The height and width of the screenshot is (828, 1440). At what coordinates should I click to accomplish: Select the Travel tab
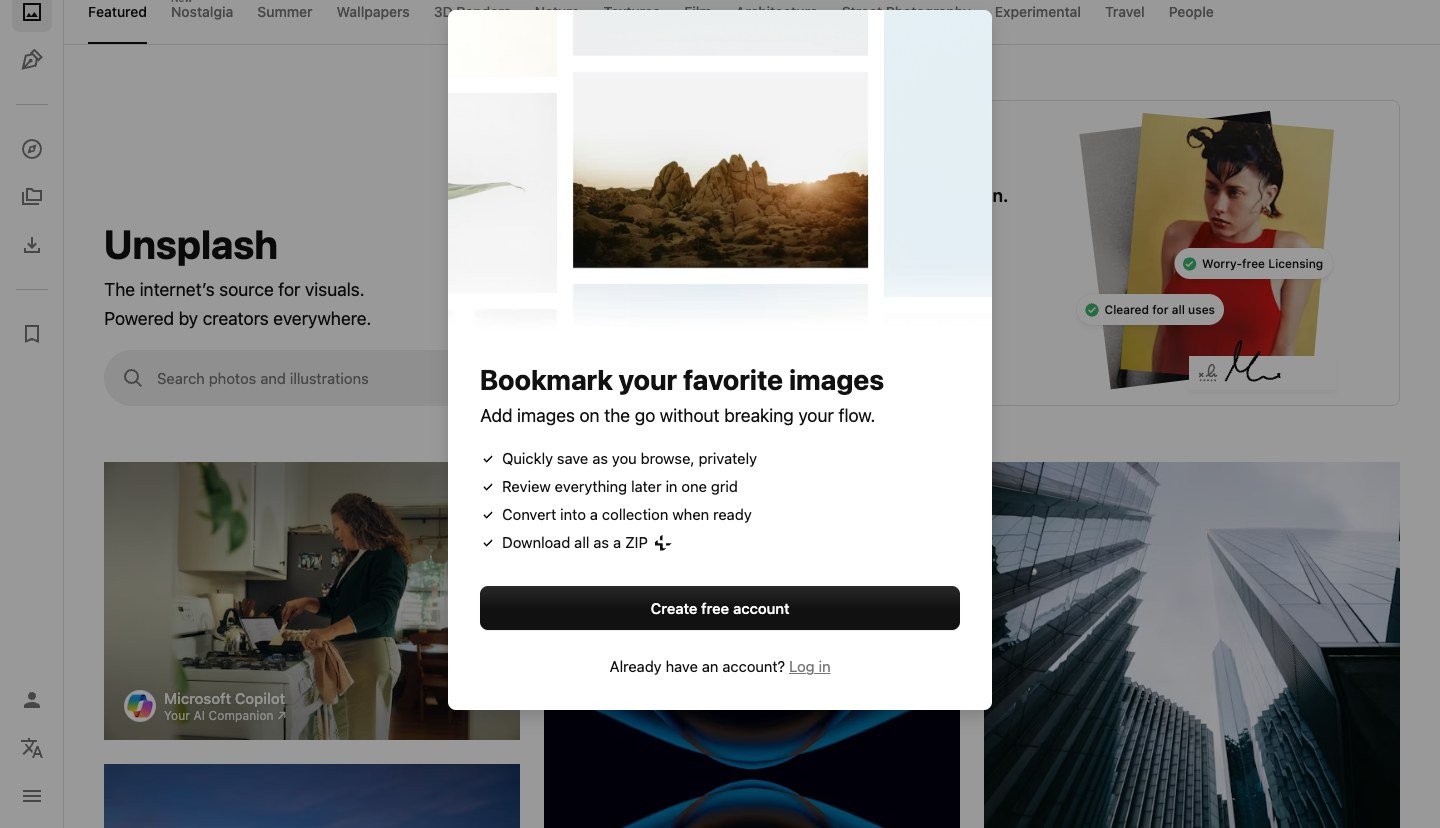[1125, 13]
